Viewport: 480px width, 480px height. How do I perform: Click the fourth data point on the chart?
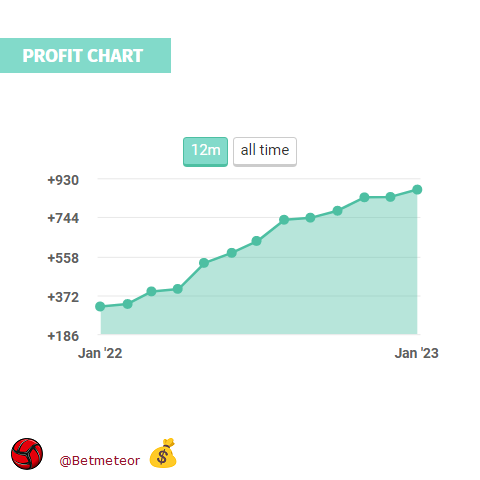pos(178,289)
